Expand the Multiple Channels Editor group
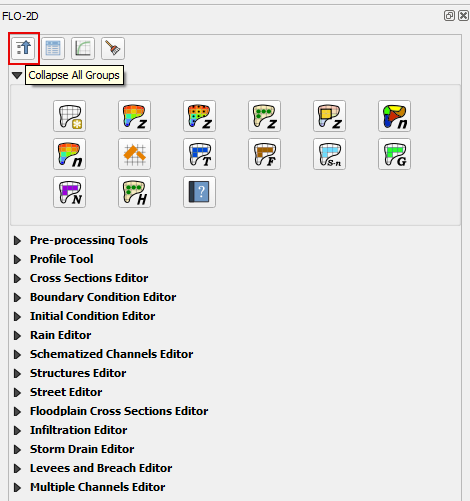The height and width of the screenshot is (501, 470). click(17, 487)
